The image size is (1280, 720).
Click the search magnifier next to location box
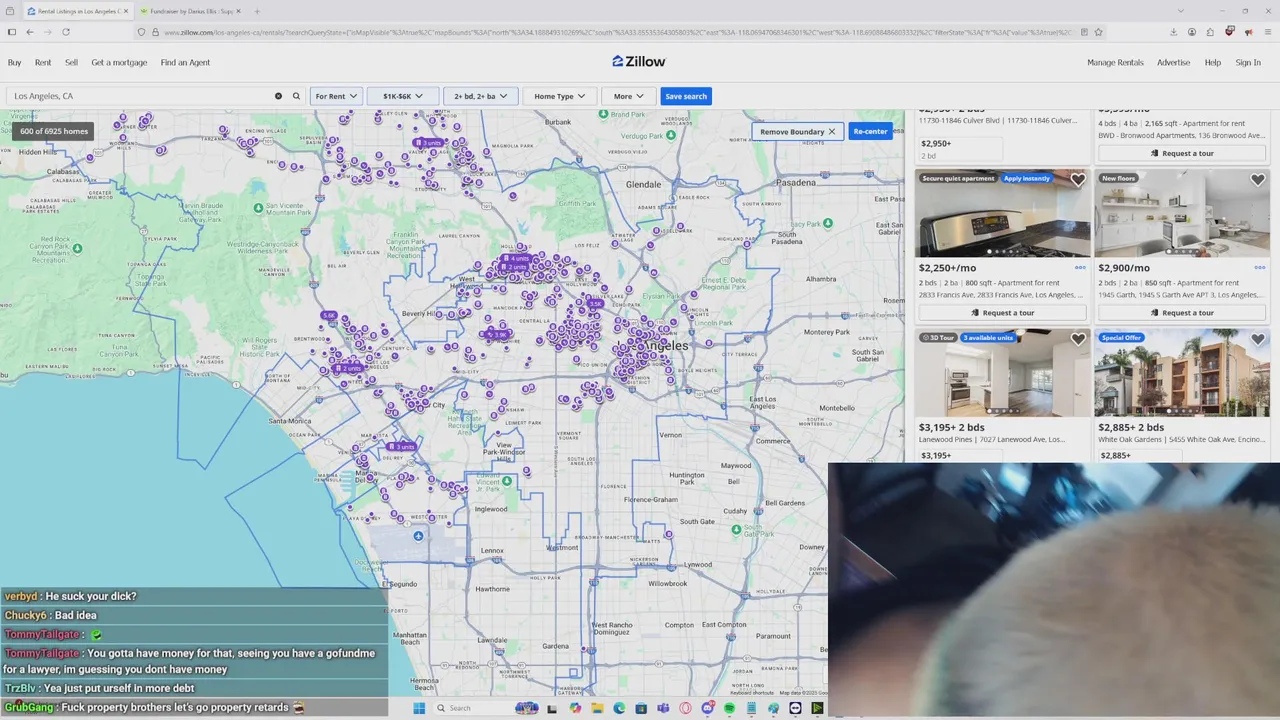pos(296,96)
